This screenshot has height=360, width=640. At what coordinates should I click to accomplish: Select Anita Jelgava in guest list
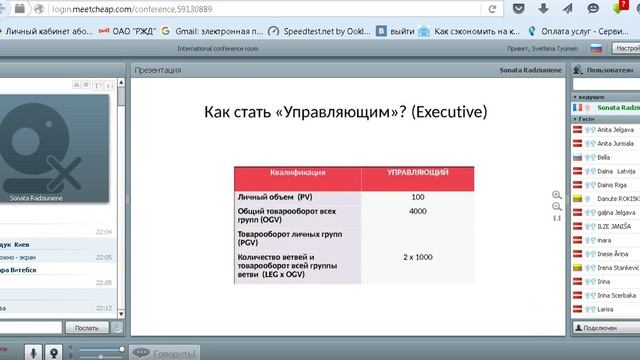coord(606,130)
